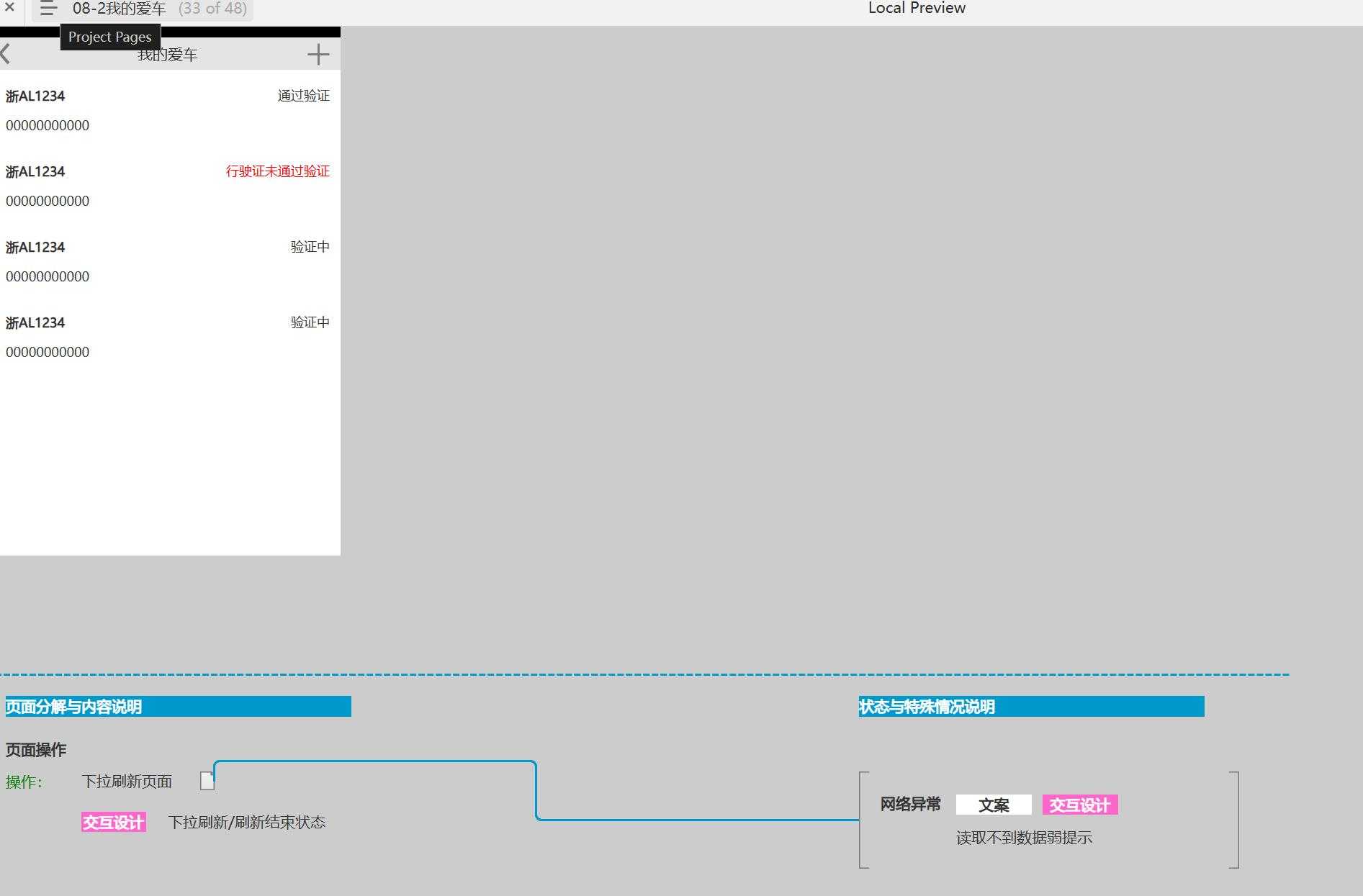This screenshot has width=1363, height=896.
Task: Select the 通过验证 status on the first vehicle
Action: pyautogui.click(x=303, y=95)
